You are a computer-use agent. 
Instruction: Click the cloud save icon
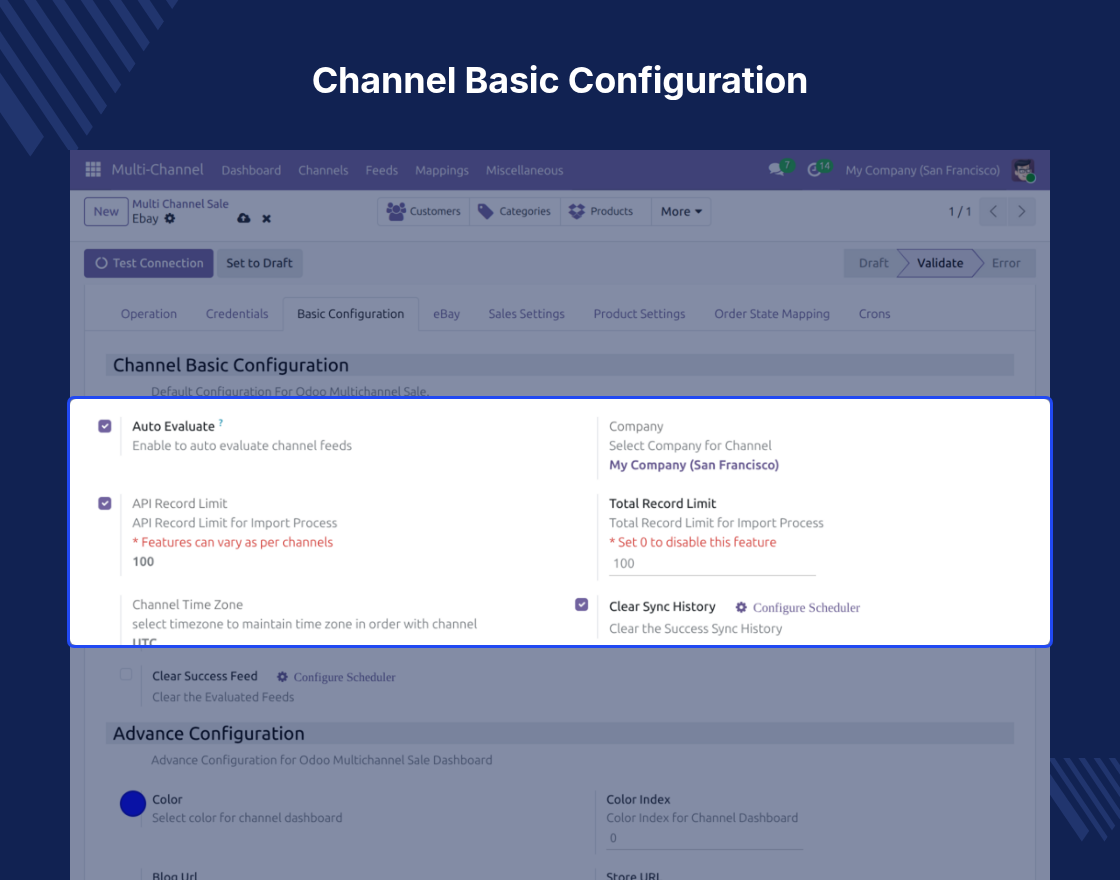[x=244, y=219]
